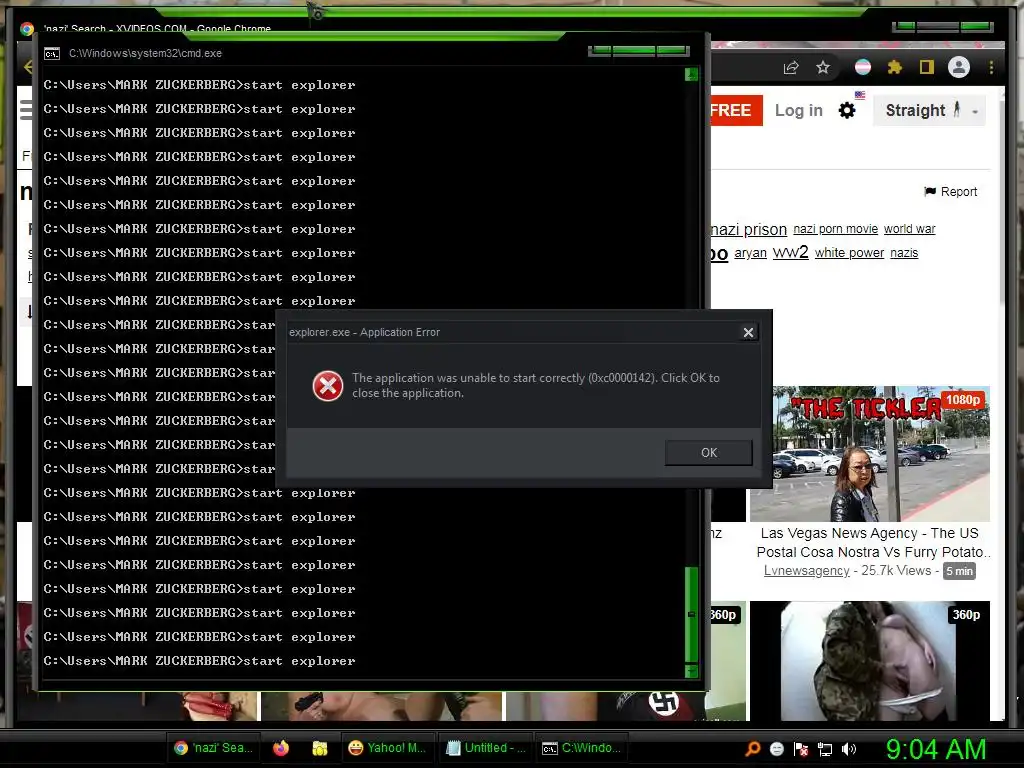Viewport: 1024px width, 768px height.
Task: Click the red error icon in the dialog
Action: (328, 386)
